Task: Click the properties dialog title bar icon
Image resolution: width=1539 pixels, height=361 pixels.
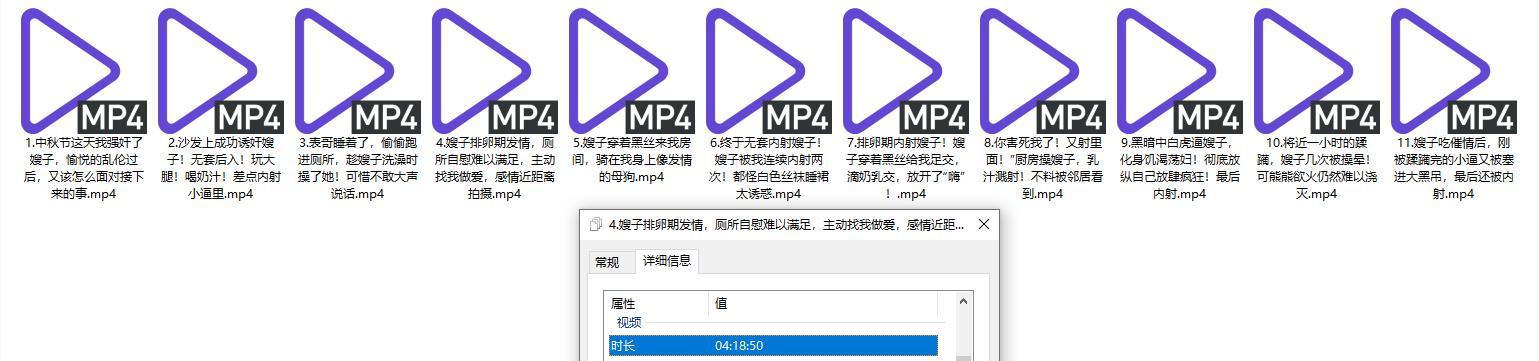Action: [x=596, y=225]
